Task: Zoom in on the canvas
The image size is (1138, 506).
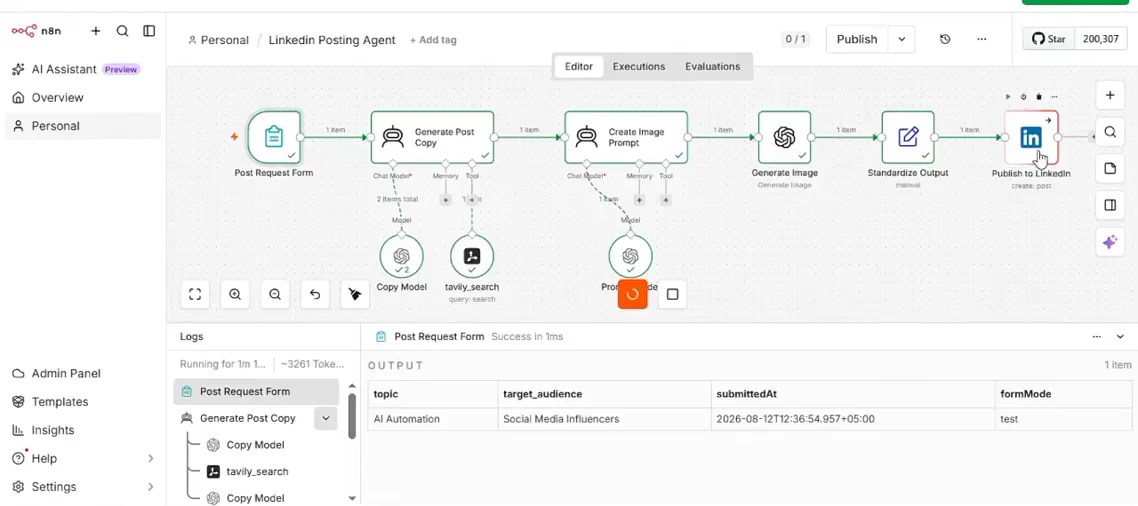Action: click(235, 294)
